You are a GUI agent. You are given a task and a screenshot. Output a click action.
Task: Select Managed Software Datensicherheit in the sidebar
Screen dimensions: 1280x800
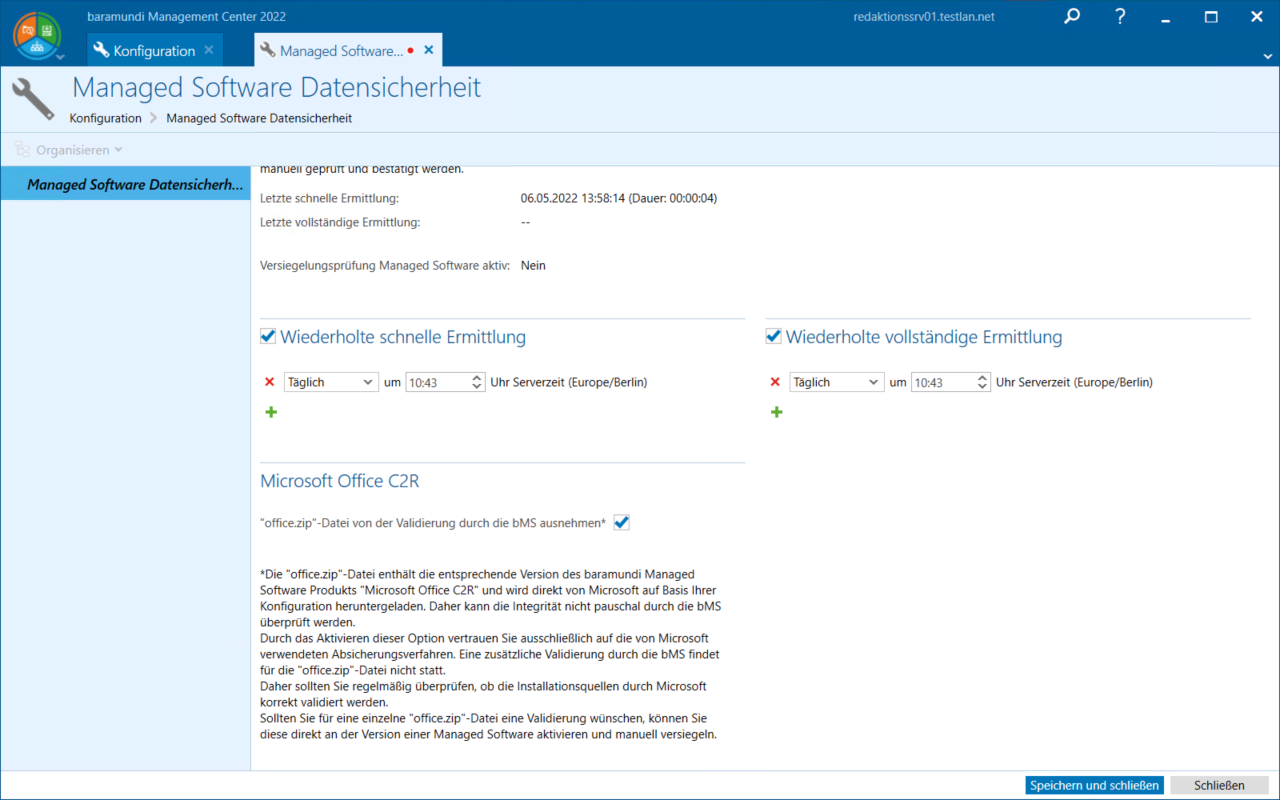134,185
